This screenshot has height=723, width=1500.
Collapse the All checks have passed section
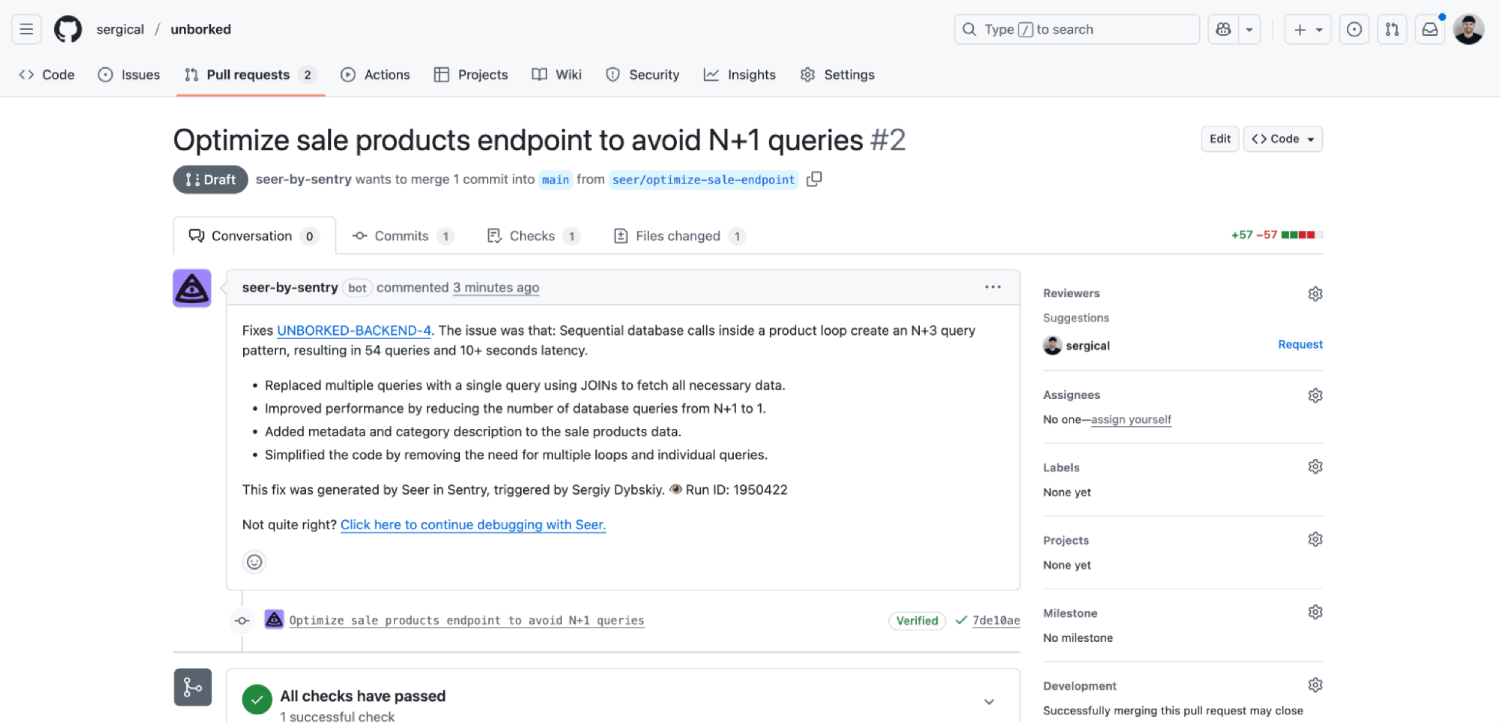[x=988, y=700]
